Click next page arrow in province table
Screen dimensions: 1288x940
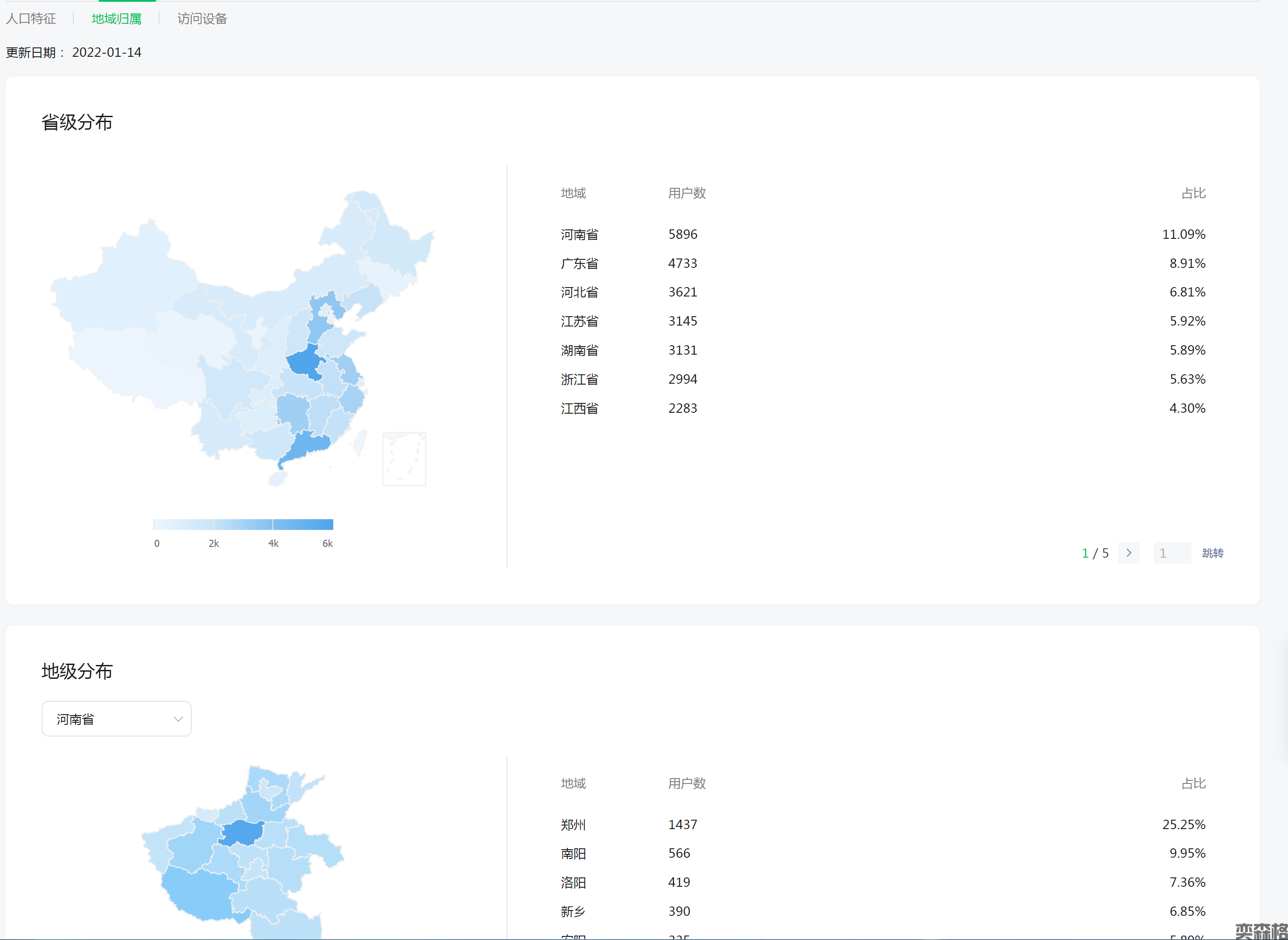click(1129, 552)
